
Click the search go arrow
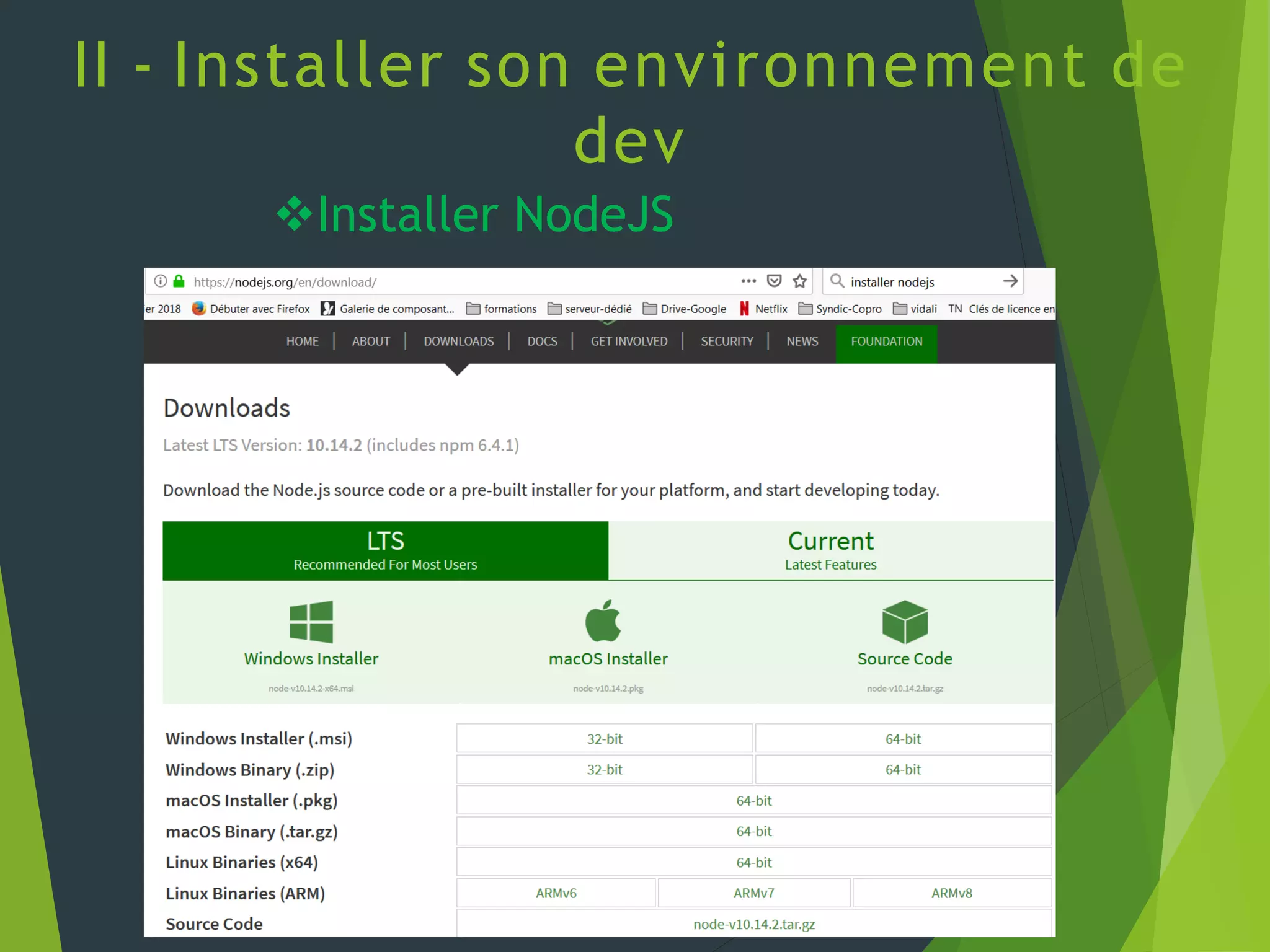point(1010,281)
